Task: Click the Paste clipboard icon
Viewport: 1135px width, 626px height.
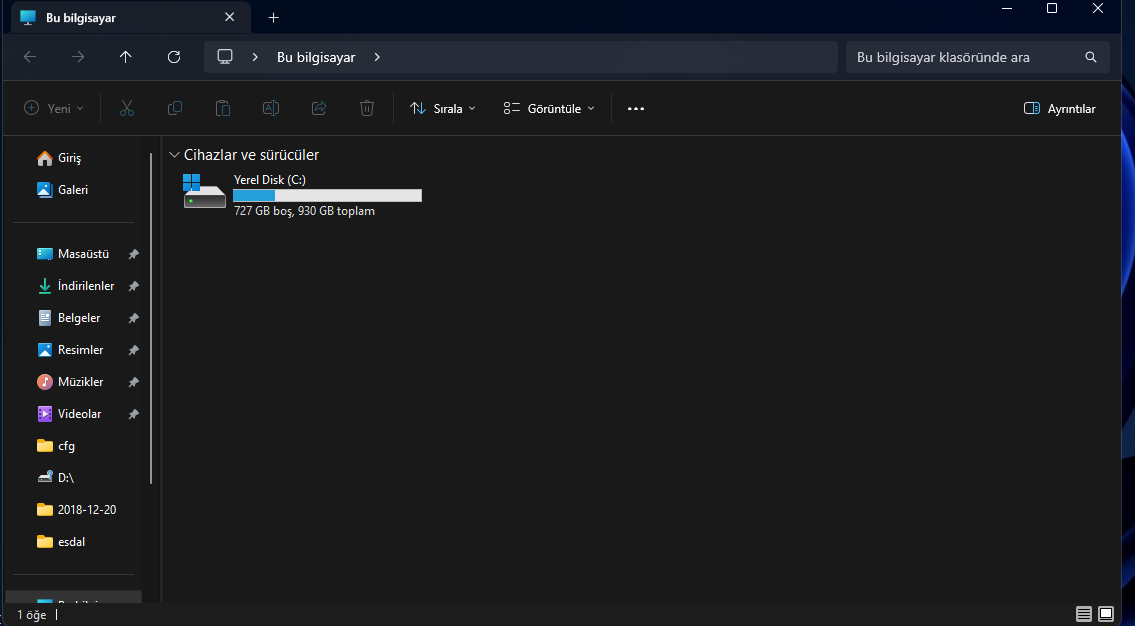Action: (x=223, y=109)
